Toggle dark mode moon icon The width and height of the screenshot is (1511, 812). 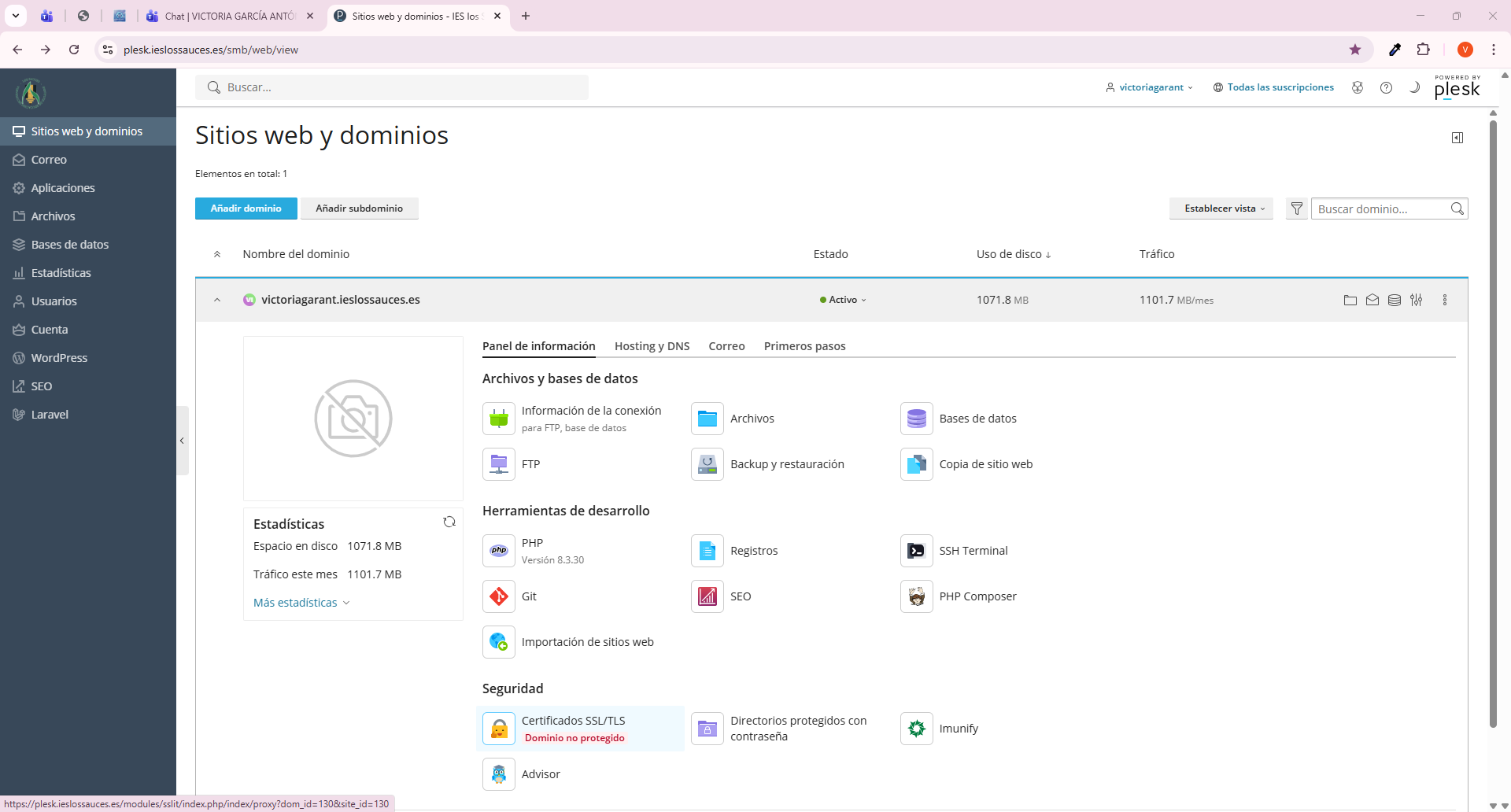[x=1414, y=87]
